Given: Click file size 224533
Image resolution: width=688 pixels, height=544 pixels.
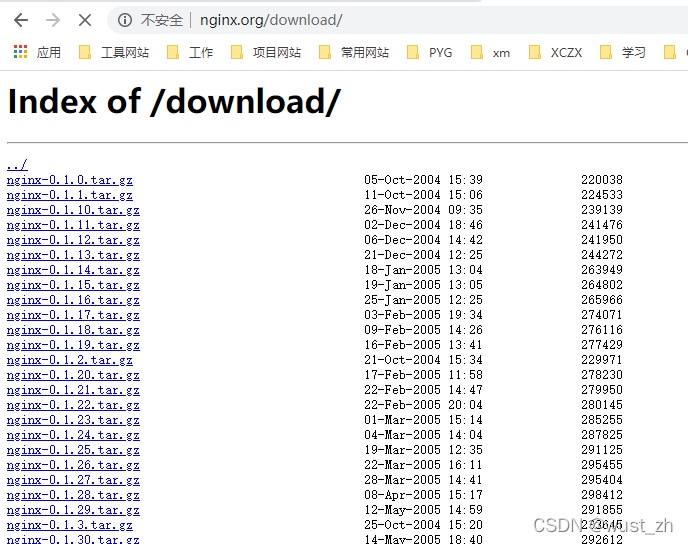Looking at the screenshot, I should click(602, 194).
